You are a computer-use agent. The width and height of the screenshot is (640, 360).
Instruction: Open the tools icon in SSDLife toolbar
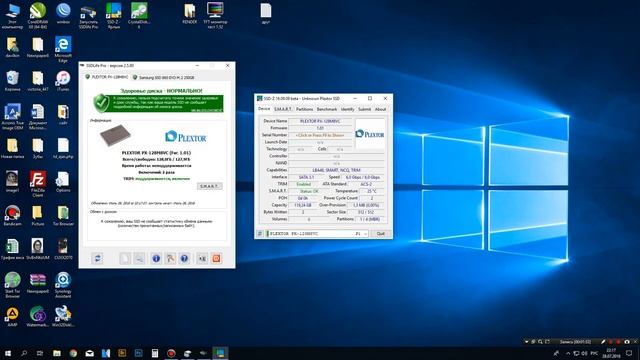pos(170,258)
